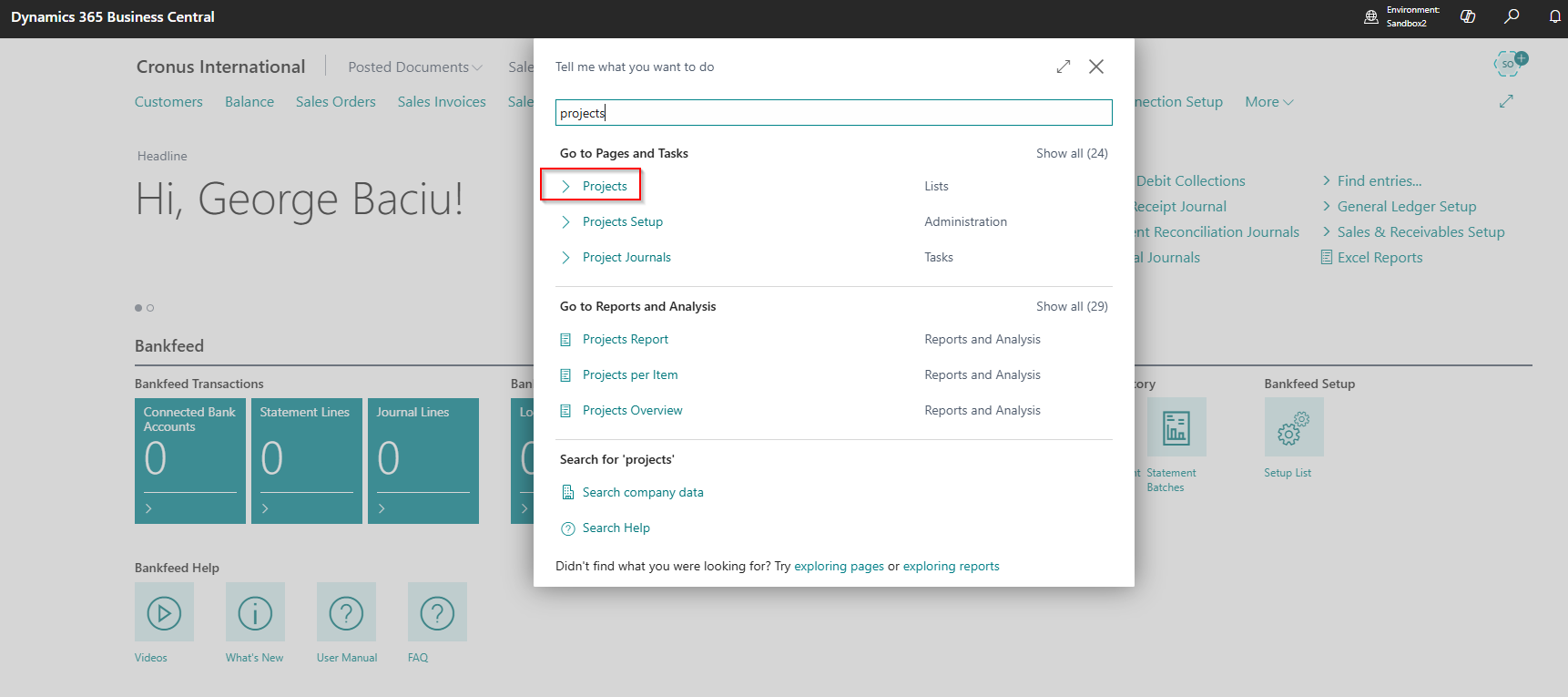Viewport: 1568px width, 697px height.
Task: Open Balance menu item
Action: 249,101
